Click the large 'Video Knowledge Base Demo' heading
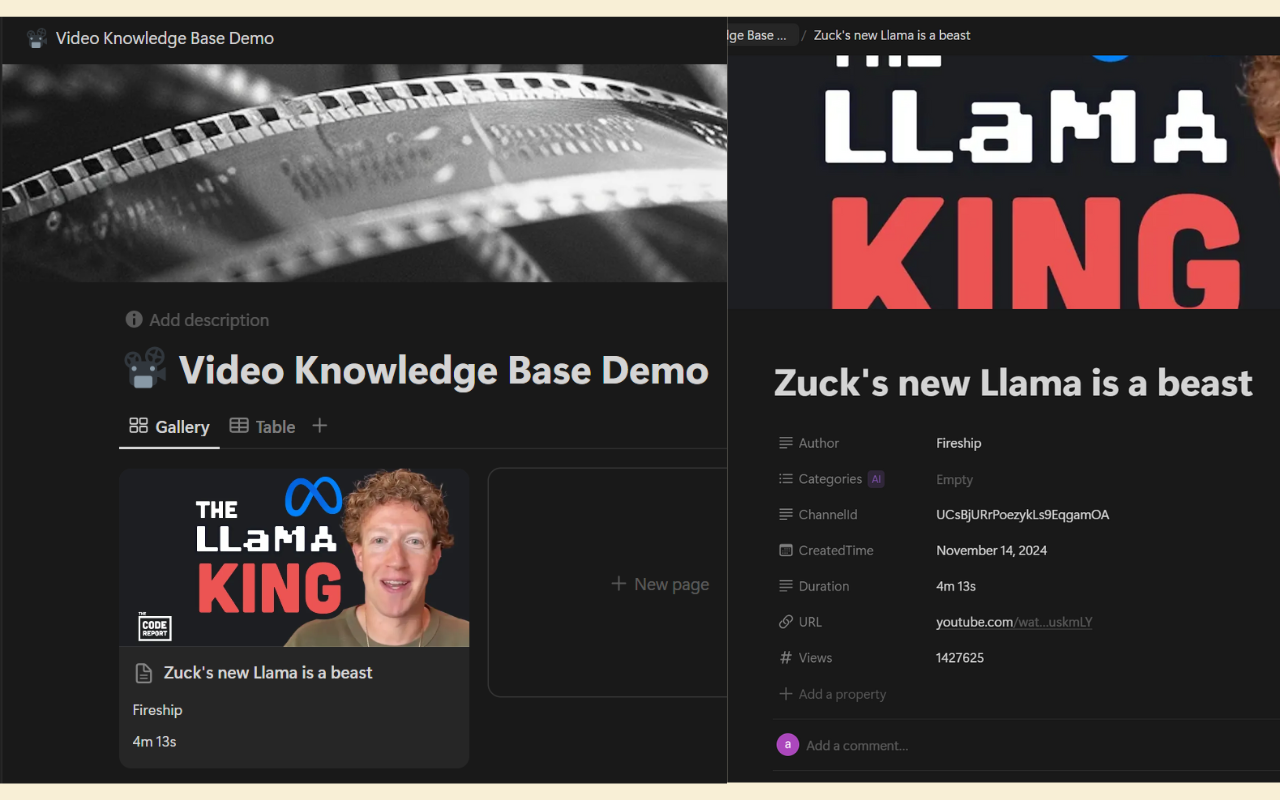Image resolution: width=1280 pixels, height=800 pixels. 444,370
